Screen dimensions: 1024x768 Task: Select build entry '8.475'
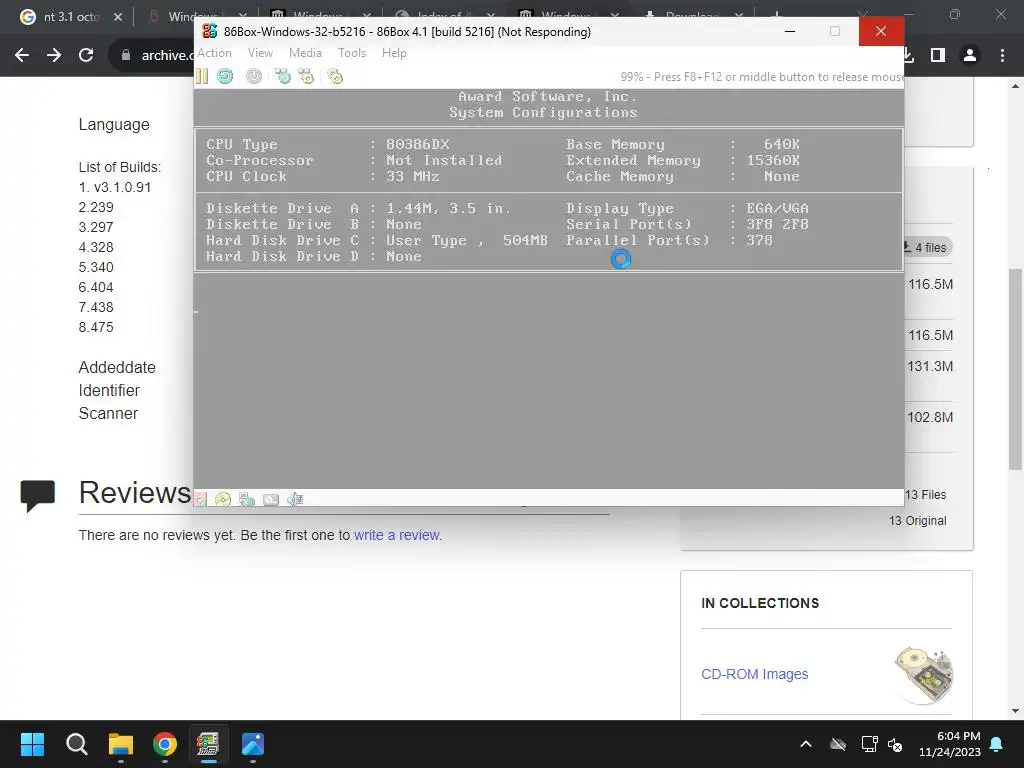coord(96,327)
